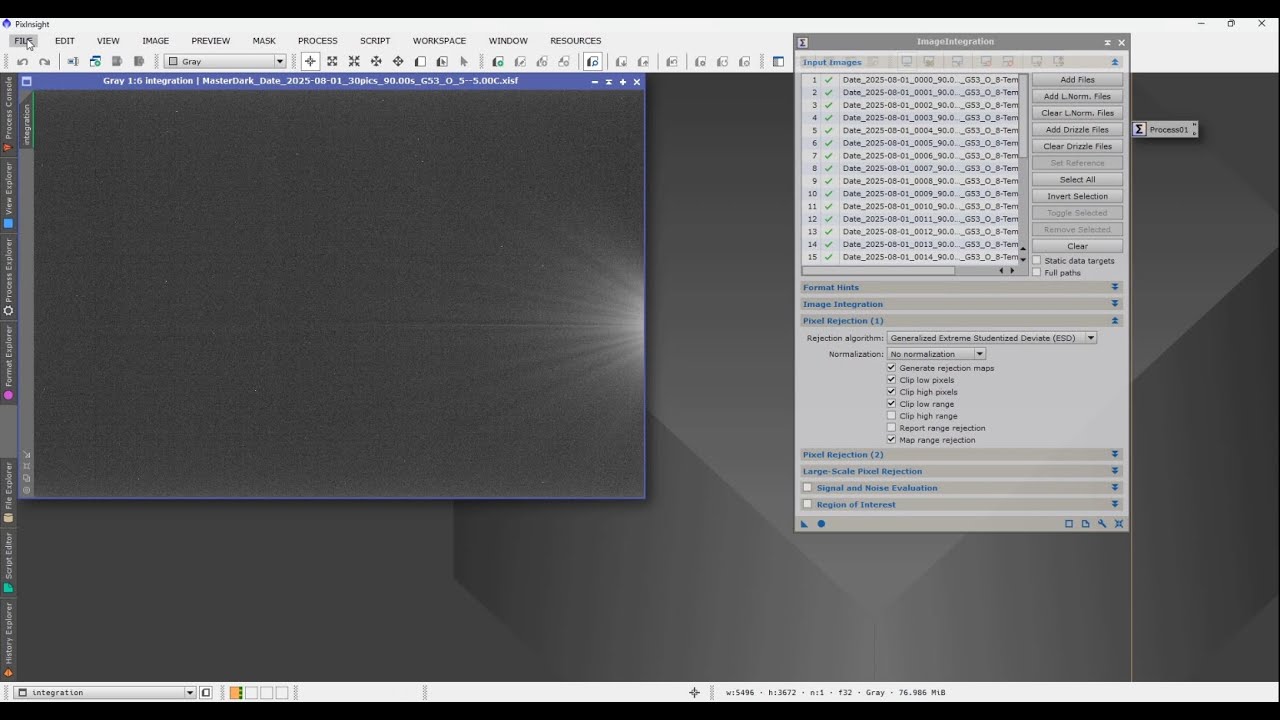Click Apply Global circle in ImageIntegration
This screenshot has height=720, width=1280.
(x=821, y=524)
